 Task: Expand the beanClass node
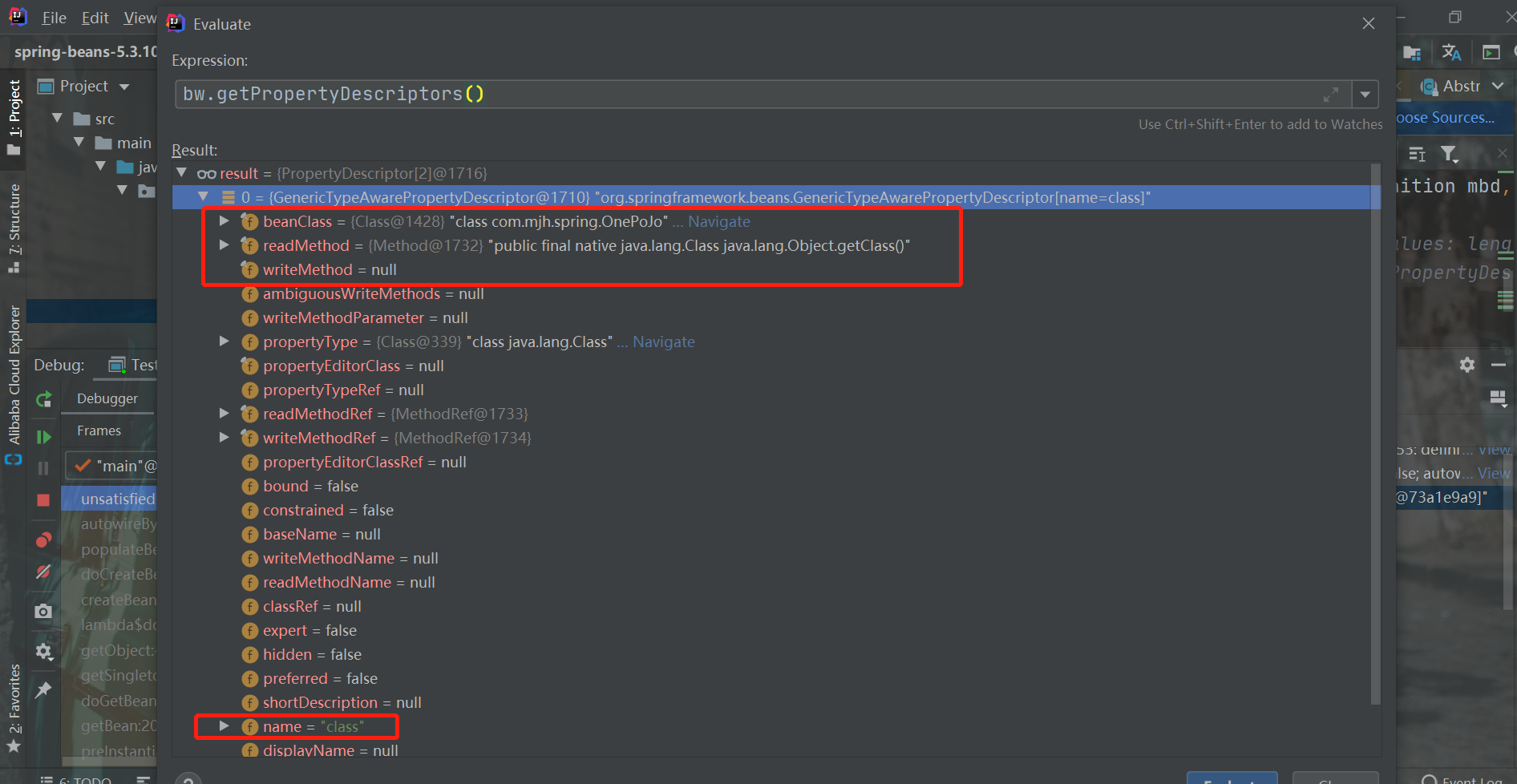click(x=225, y=221)
